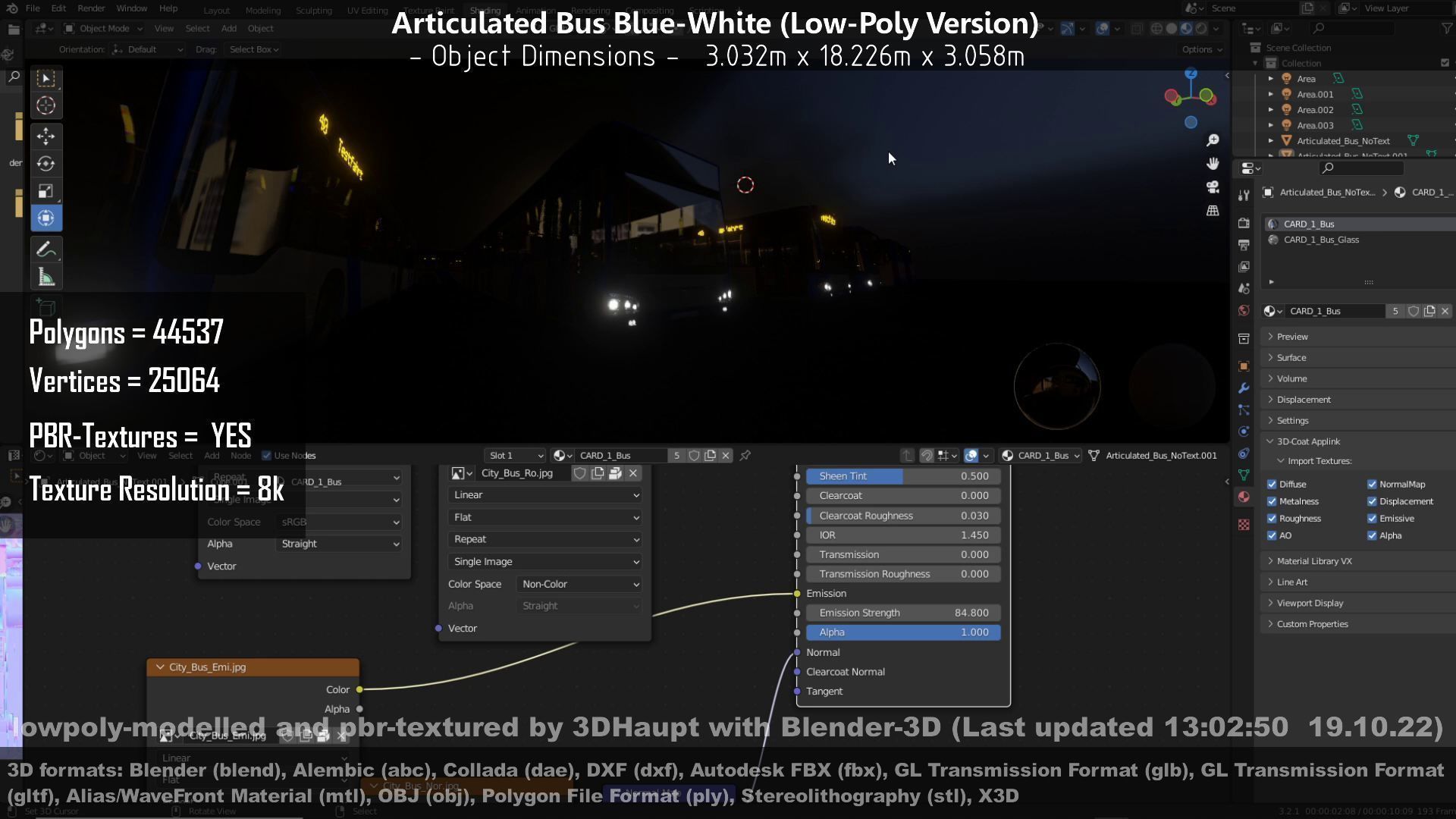Click the outliner filter funnel icon

point(1446,28)
